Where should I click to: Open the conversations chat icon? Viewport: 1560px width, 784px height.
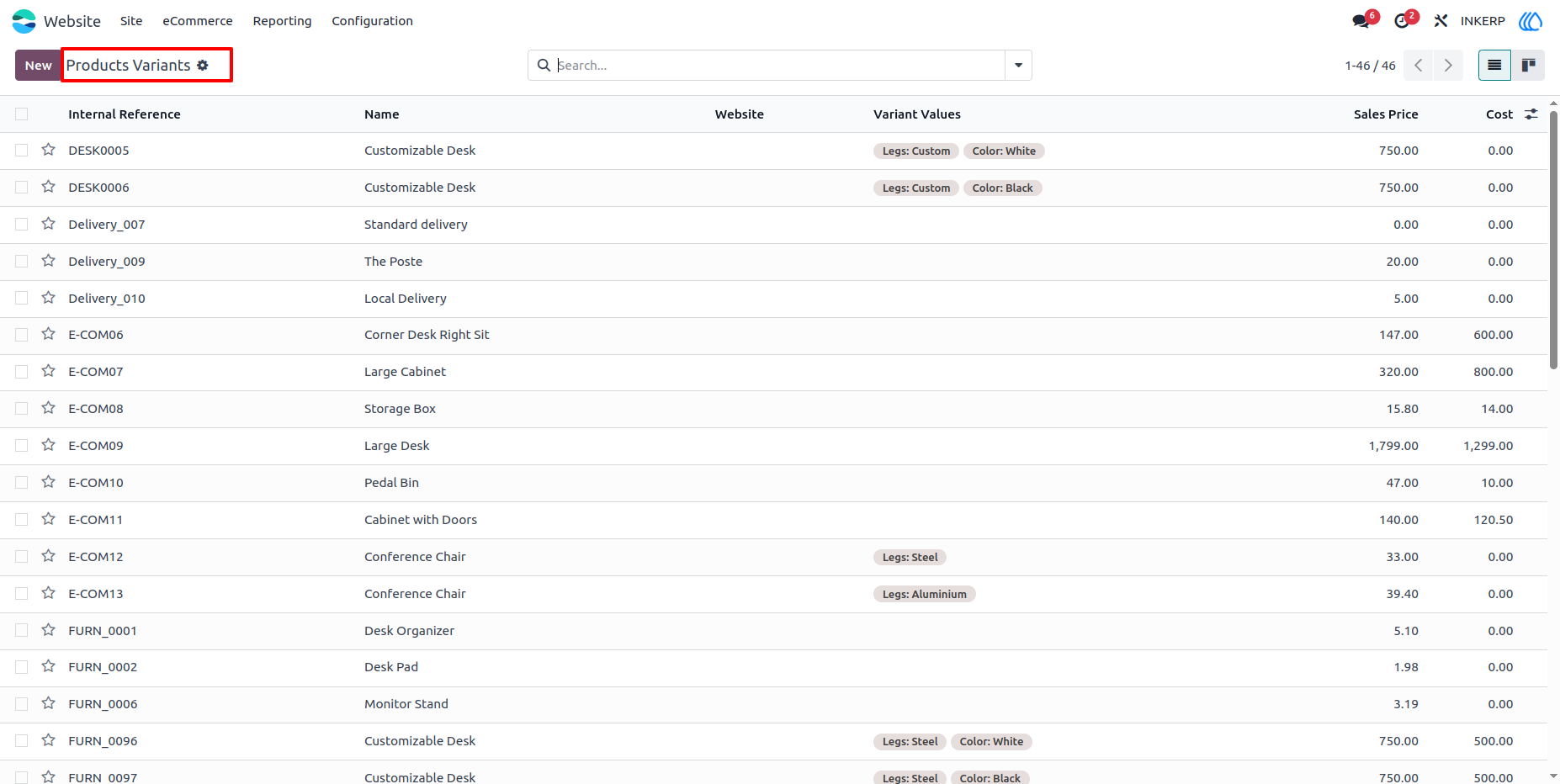pyautogui.click(x=1361, y=21)
